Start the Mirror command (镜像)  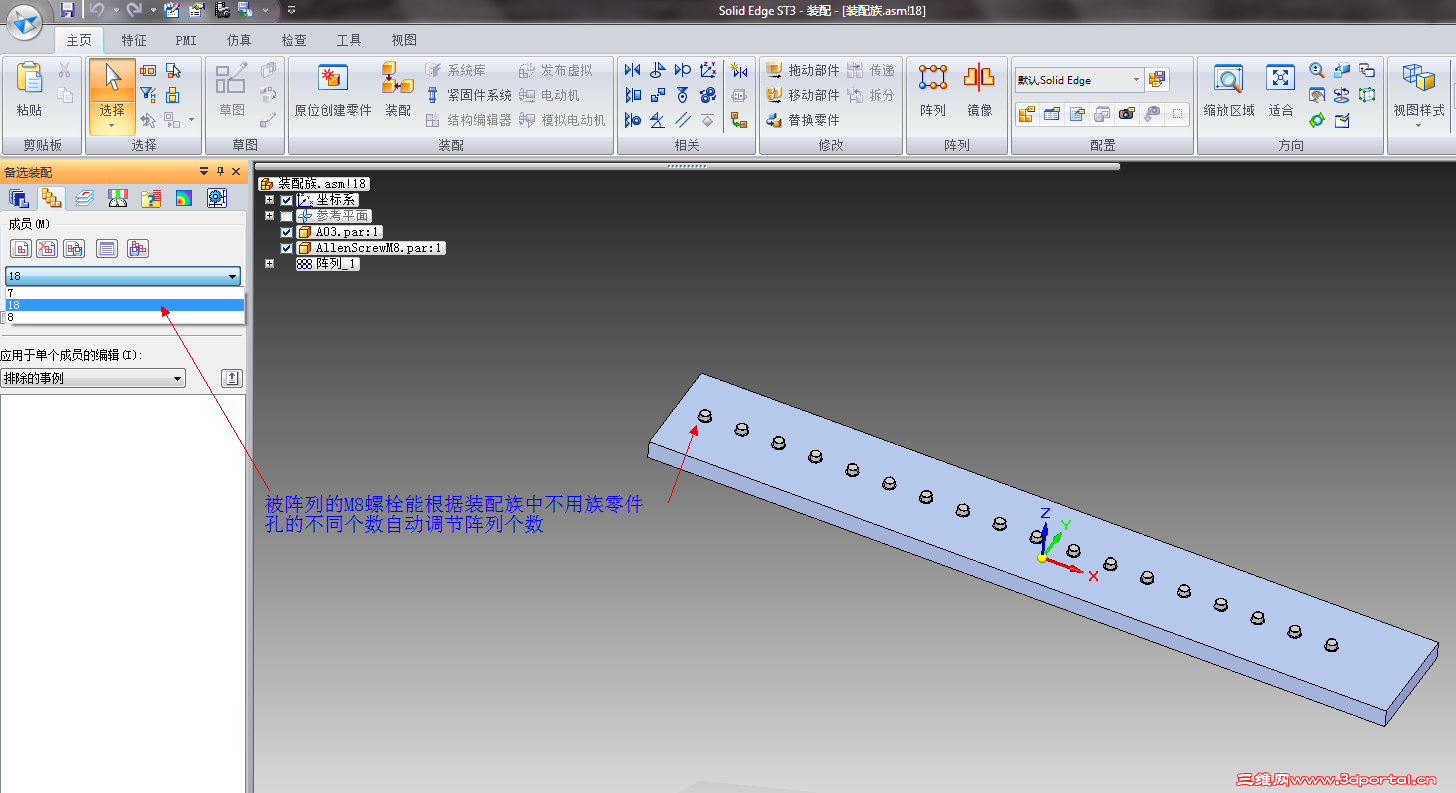pos(979,89)
